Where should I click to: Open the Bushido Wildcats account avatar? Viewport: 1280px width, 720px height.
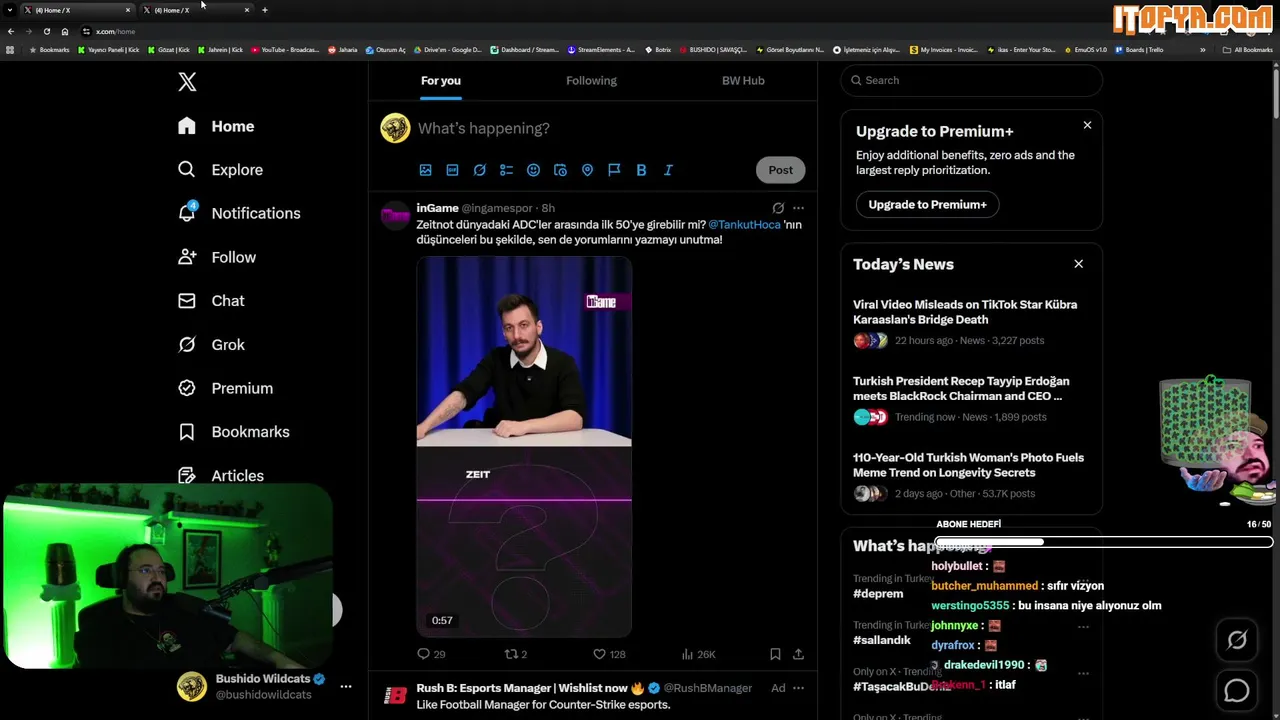[192, 686]
